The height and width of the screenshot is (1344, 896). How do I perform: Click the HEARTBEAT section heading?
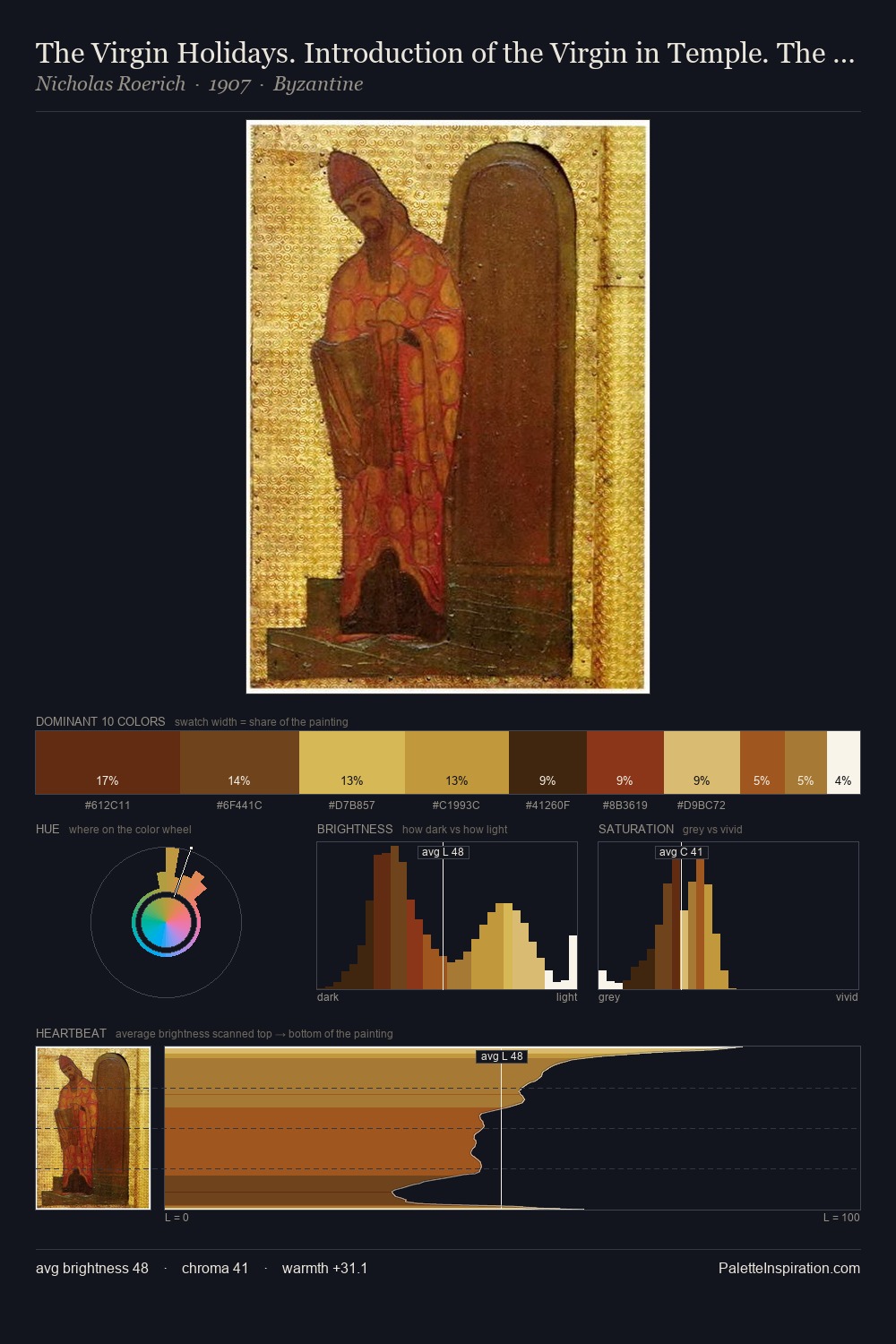click(x=71, y=1033)
